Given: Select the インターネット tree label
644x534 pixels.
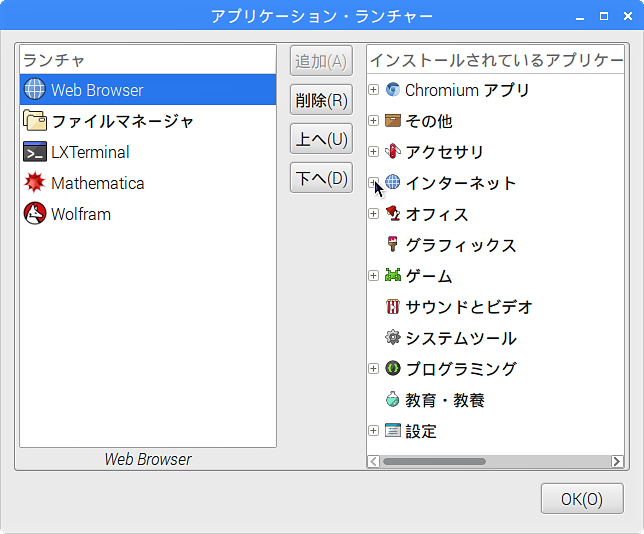Looking at the screenshot, I should (x=460, y=183).
